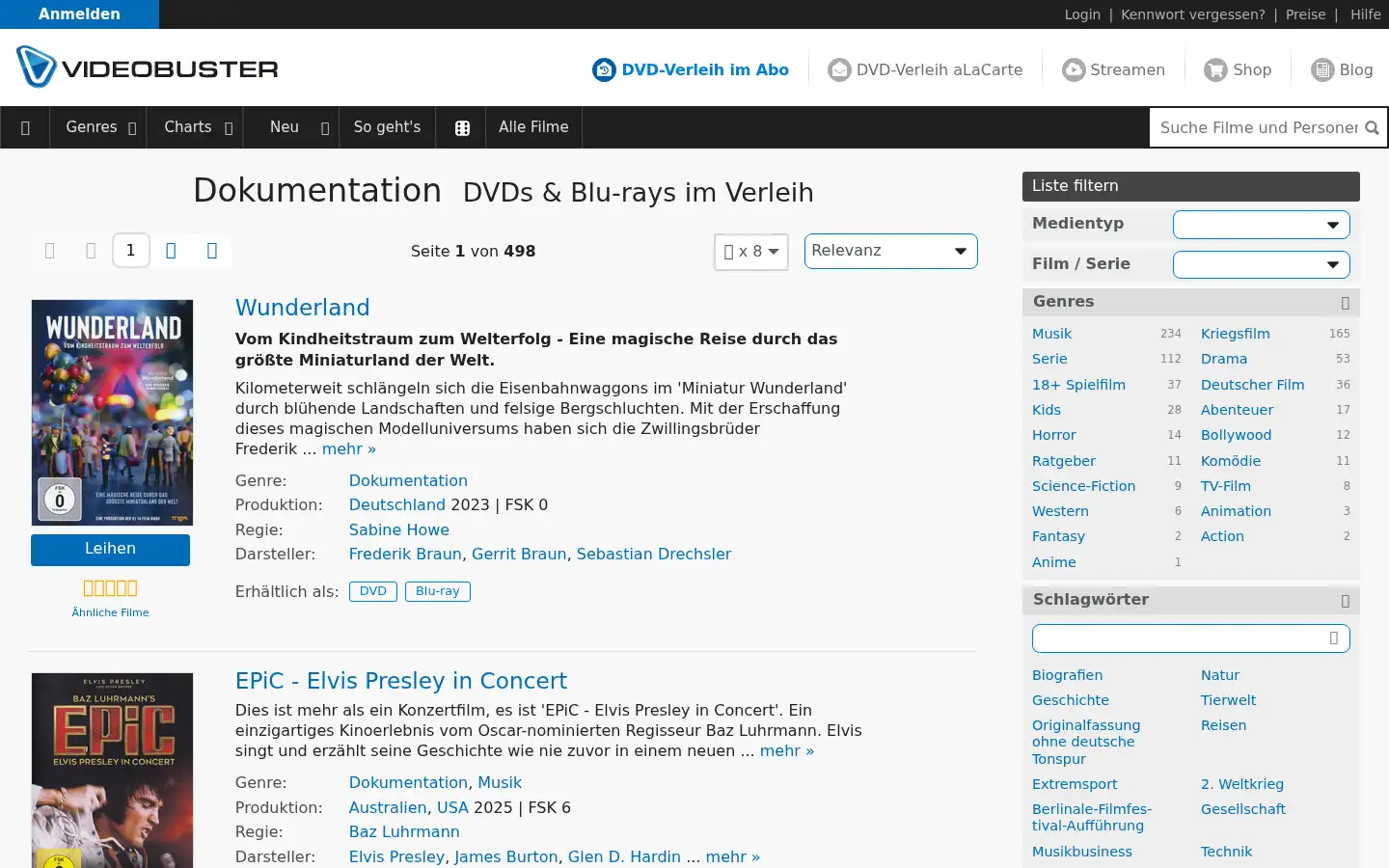
Task: Filter by Horror genre
Action: 1054,435
